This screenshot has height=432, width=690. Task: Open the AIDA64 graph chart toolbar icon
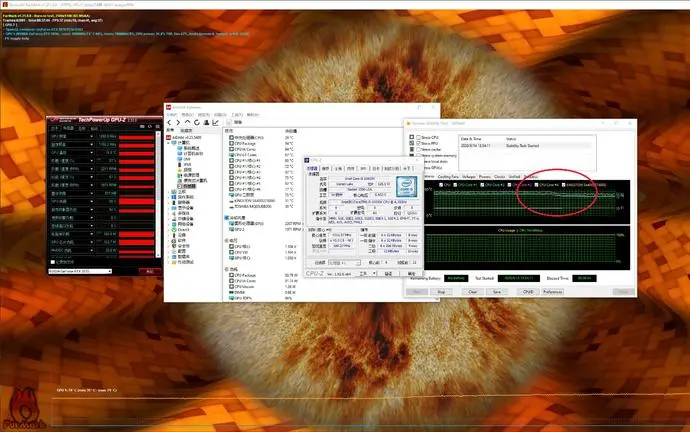(x=215, y=123)
